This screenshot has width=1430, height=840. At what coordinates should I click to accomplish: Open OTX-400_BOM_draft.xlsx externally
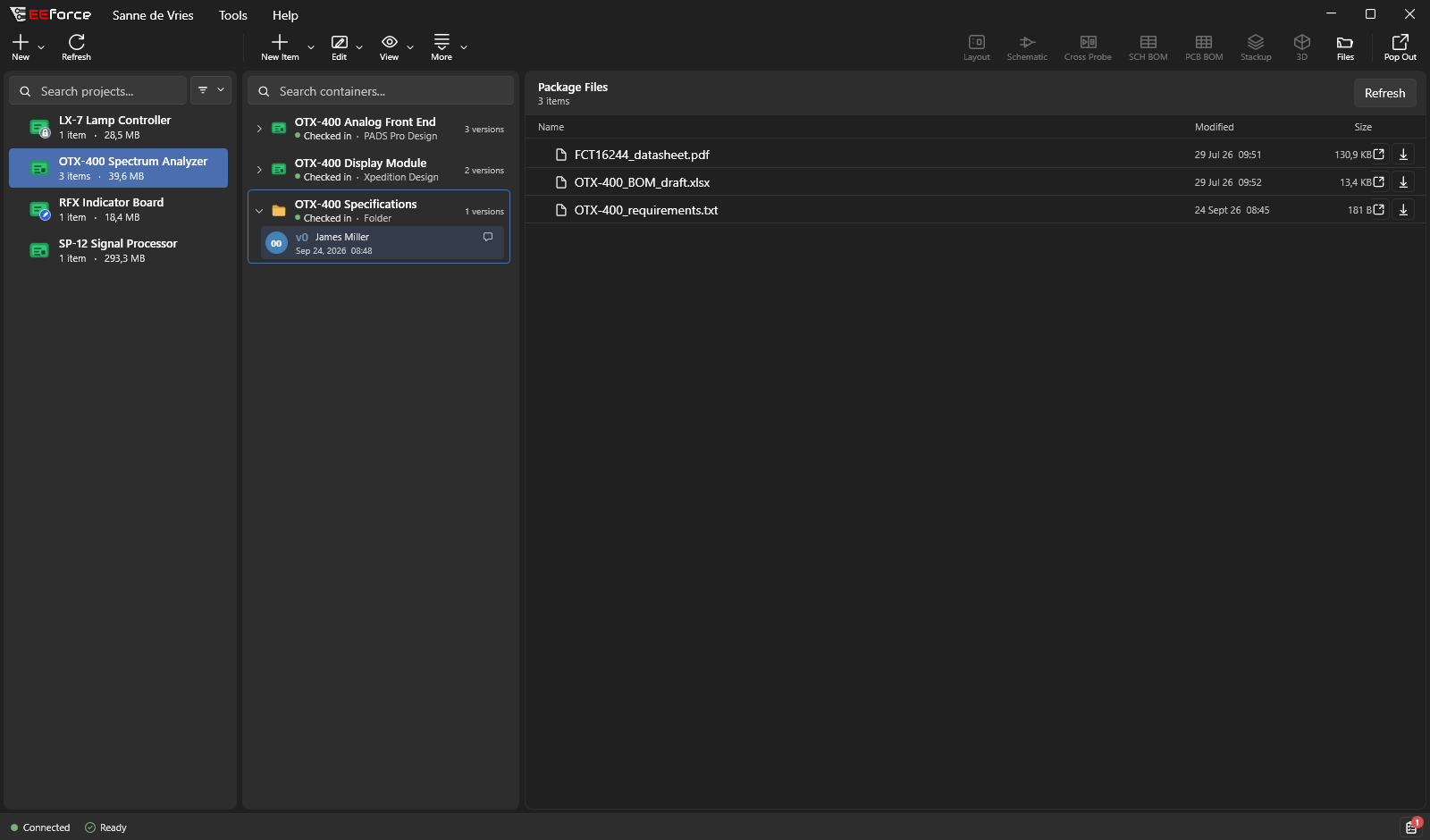(1379, 182)
